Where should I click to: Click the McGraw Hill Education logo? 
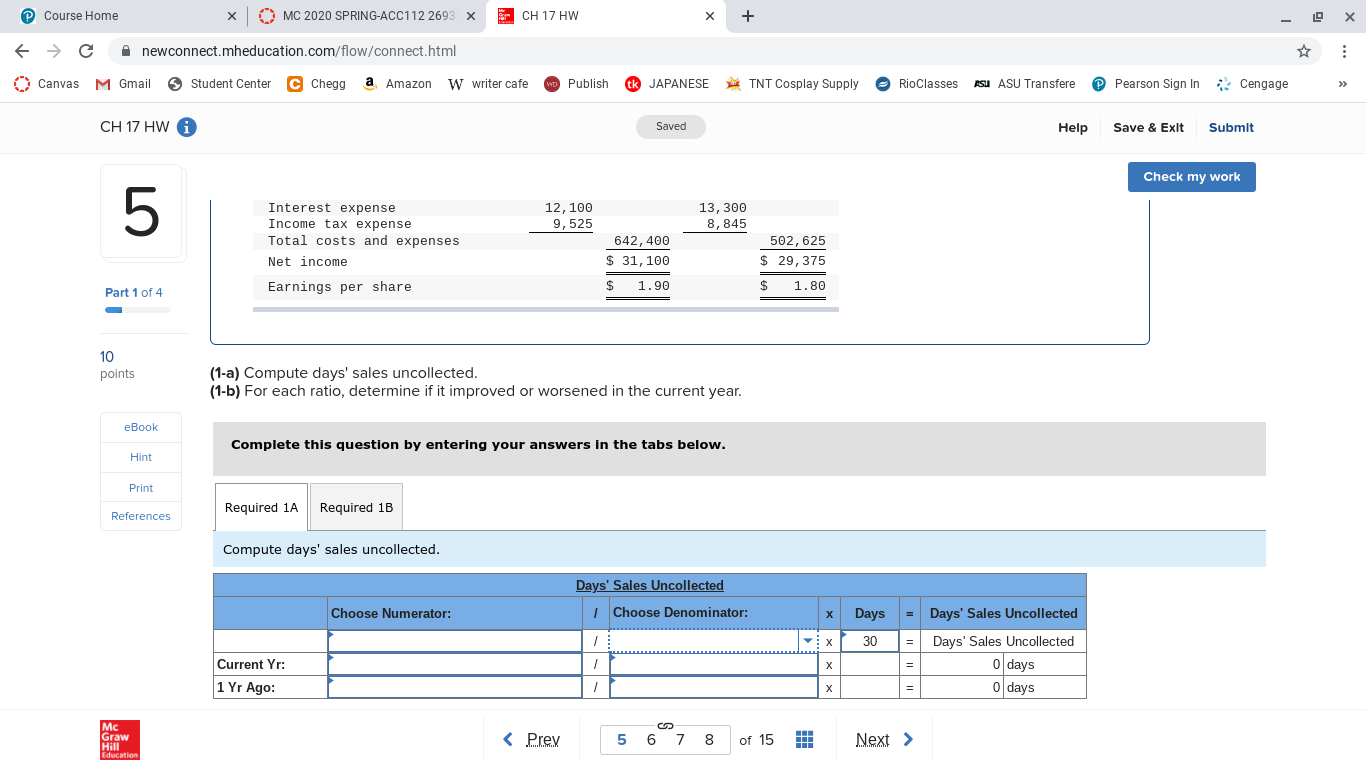point(120,740)
